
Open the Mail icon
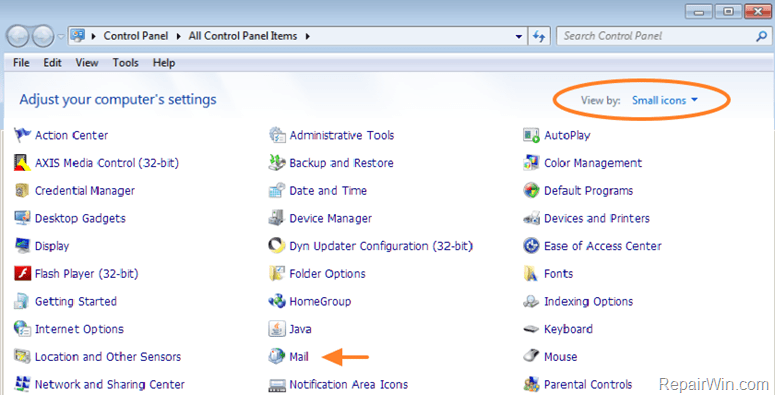click(x=277, y=356)
